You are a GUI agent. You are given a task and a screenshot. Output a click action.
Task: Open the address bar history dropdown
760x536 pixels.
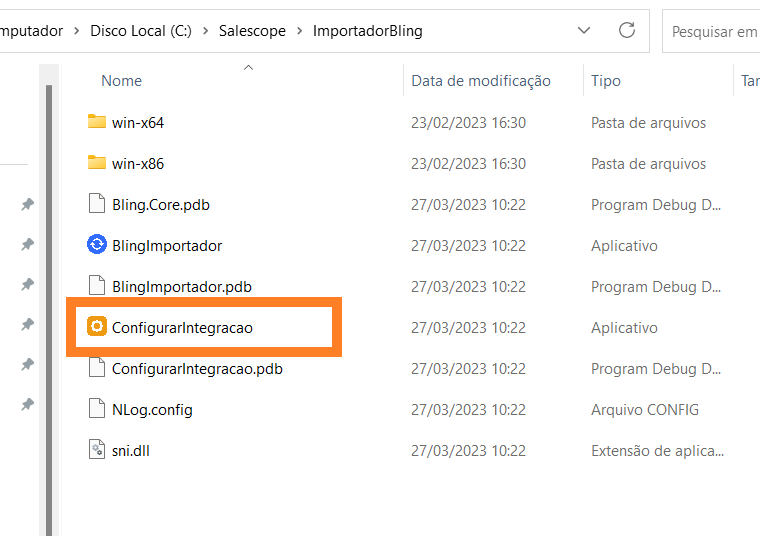(x=584, y=31)
